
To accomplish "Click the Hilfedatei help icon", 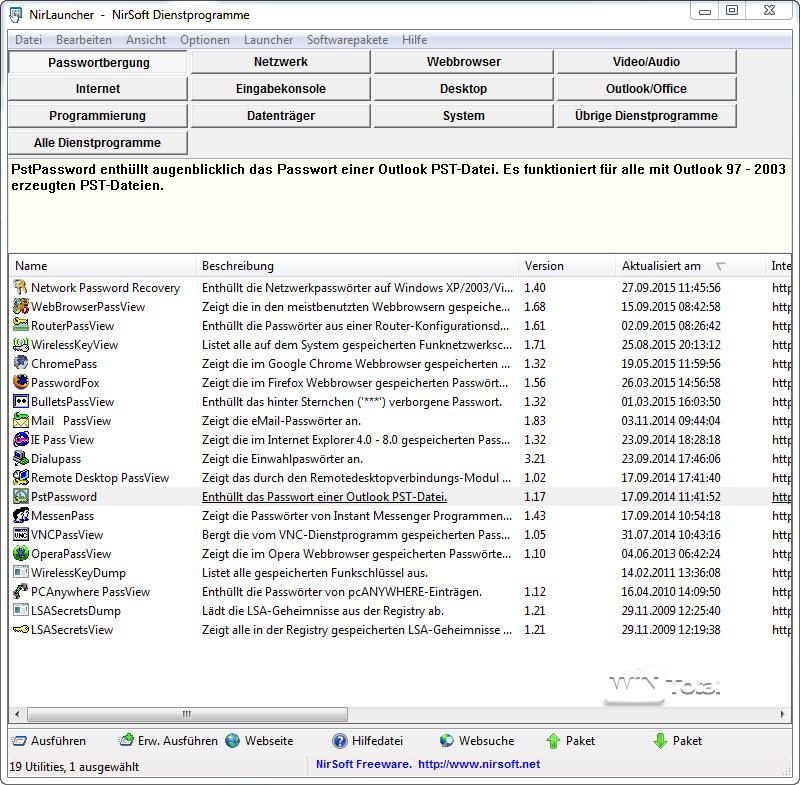I will [340, 741].
